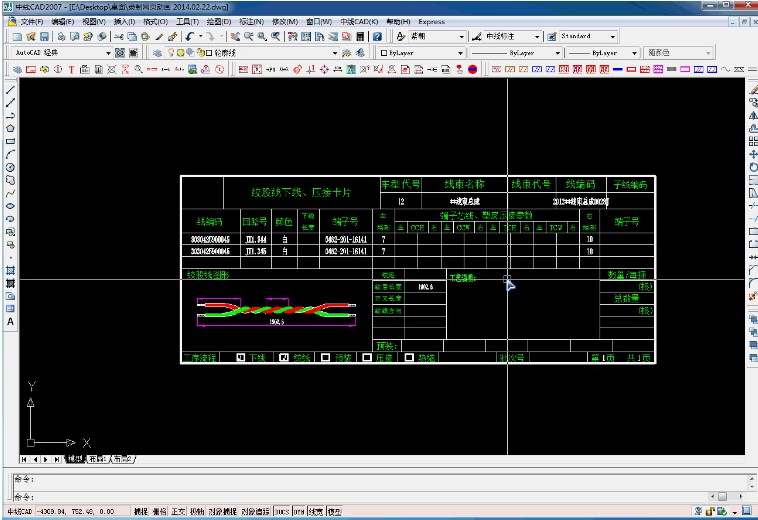
Task: Open the AutoCAD 经典 workspace dropdown
Action: pyautogui.click(x=108, y=52)
